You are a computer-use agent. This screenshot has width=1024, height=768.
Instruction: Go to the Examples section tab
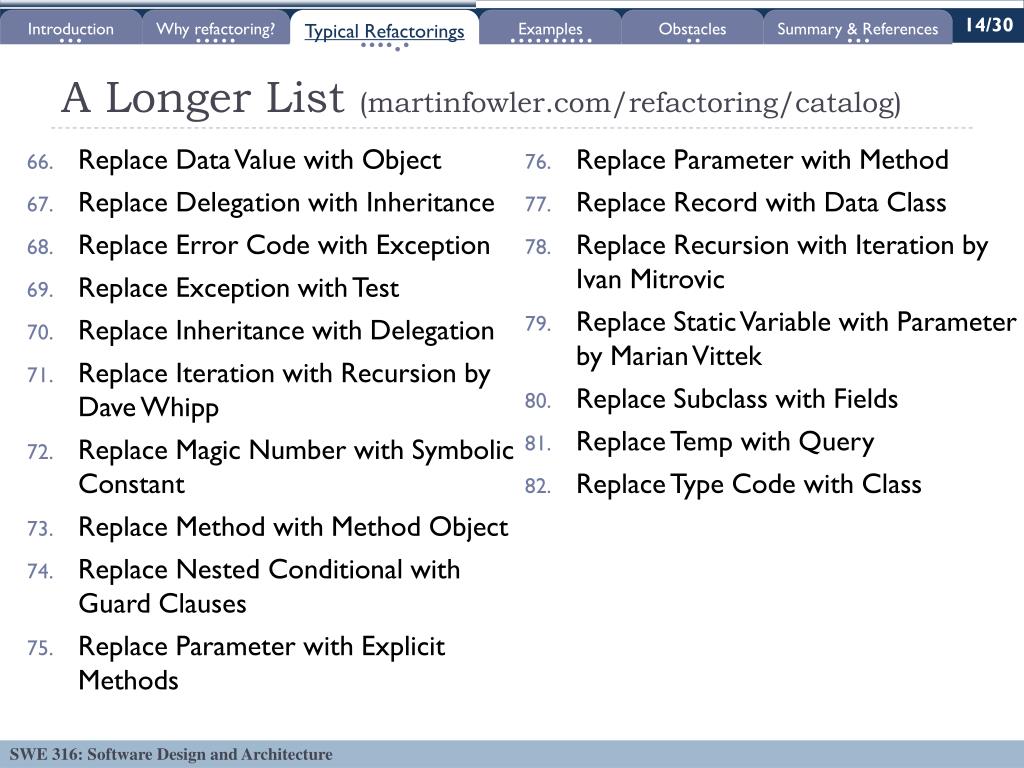pos(550,29)
